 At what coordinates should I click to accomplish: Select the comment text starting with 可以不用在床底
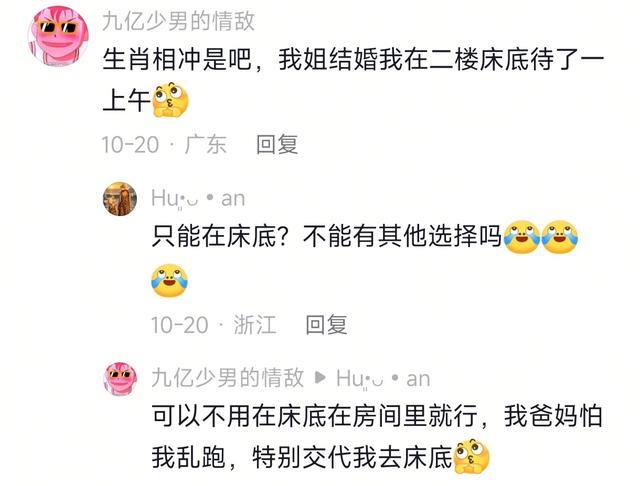coord(378,436)
